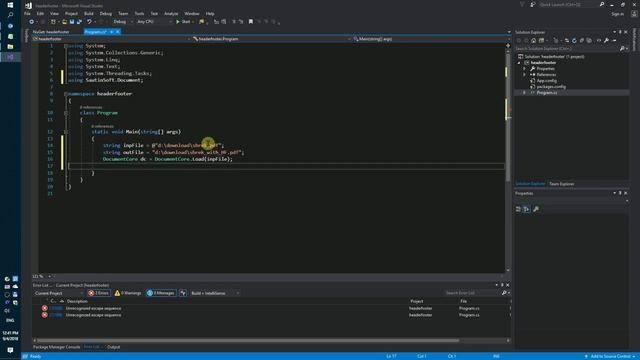The image size is (640, 360).
Task: Click the Windows Start button
Action: point(10,5)
